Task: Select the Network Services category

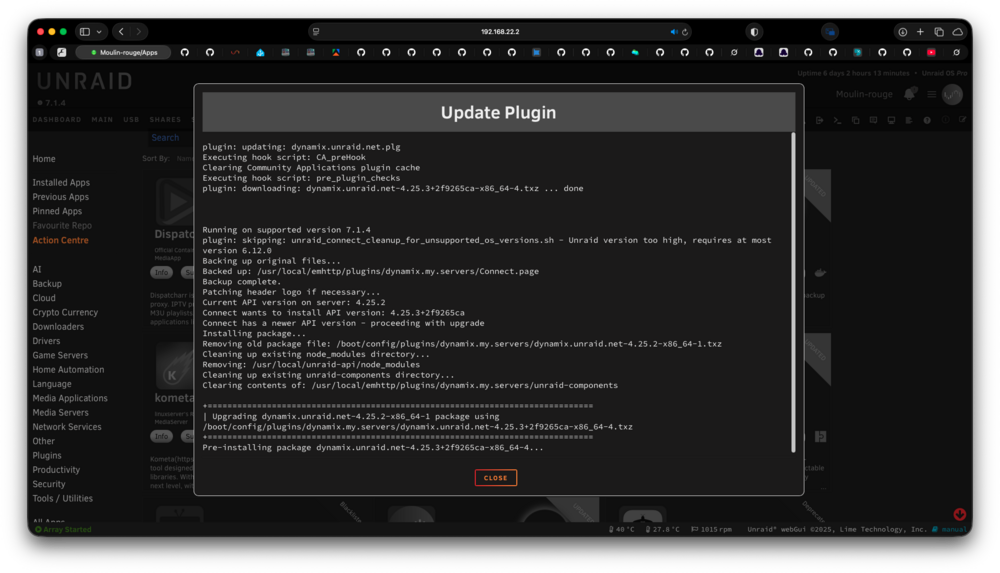Action: tap(67, 426)
